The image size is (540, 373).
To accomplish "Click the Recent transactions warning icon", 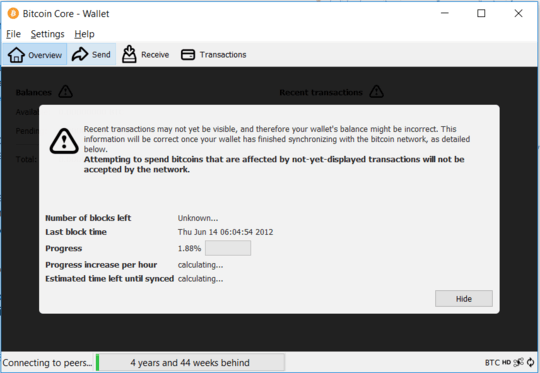I will [376, 92].
